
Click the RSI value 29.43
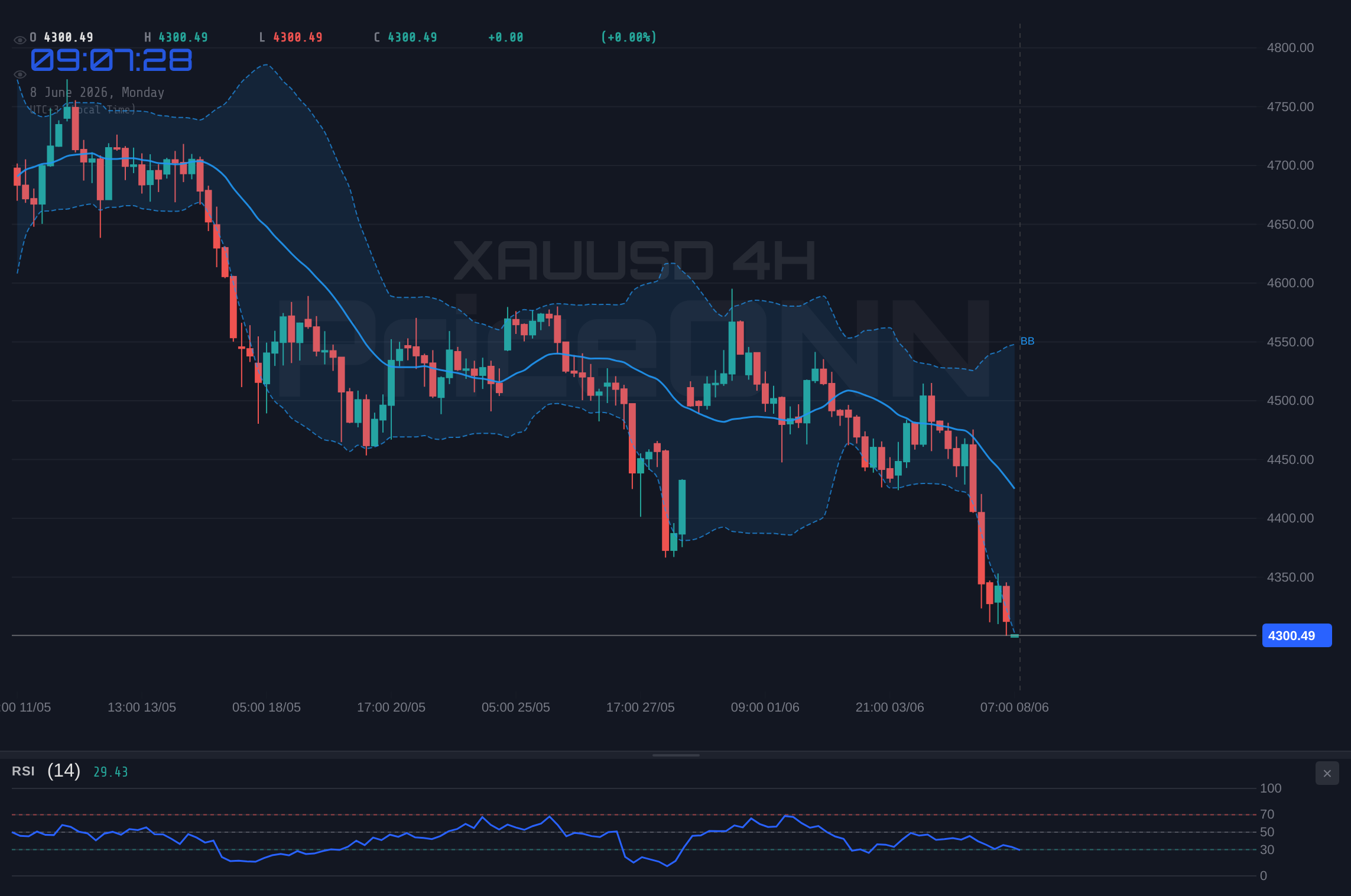coord(111,772)
